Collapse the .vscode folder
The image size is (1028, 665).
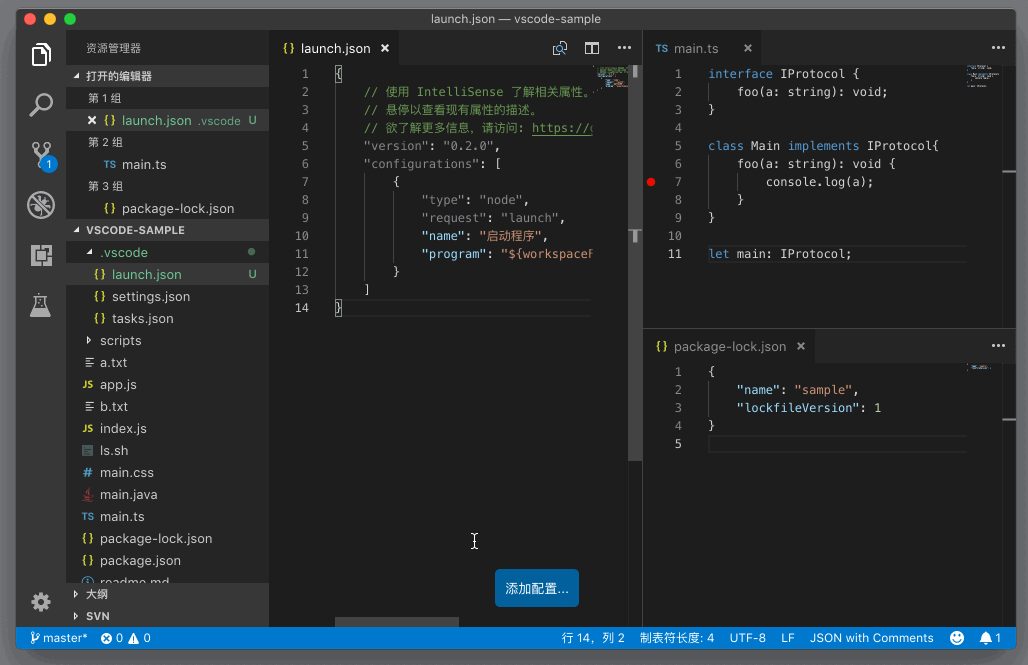tap(123, 252)
